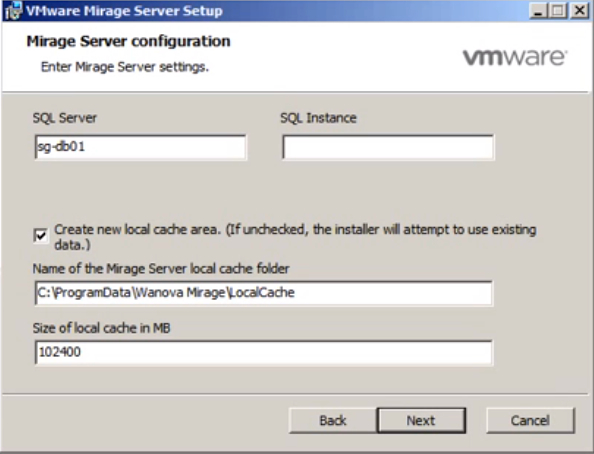Click the 'Create new local cache area' label text
The height and width of the screenshot is (454, 594).
pyautogui.click(x=295, y=237)
